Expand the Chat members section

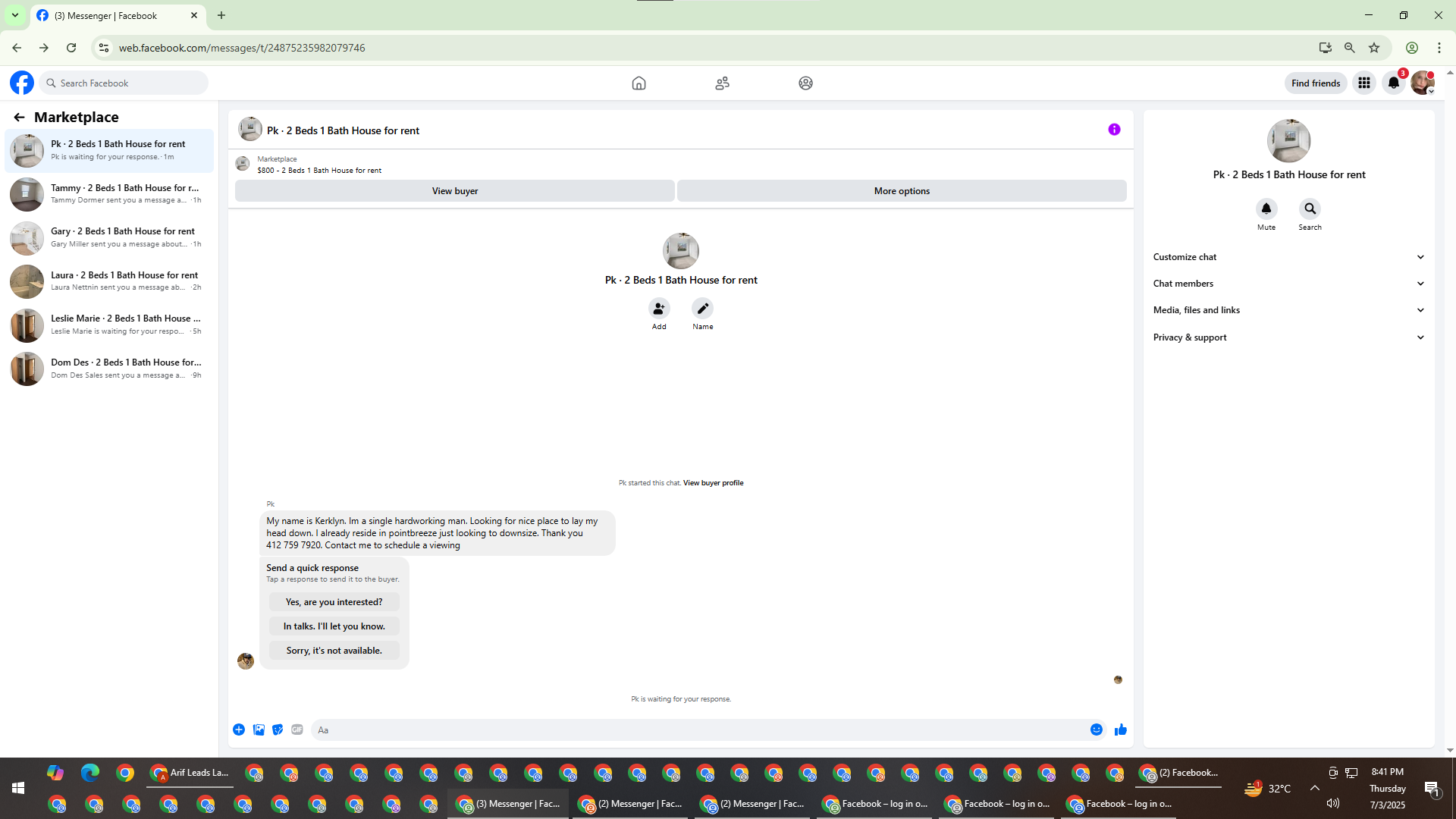click(1288, 284)
